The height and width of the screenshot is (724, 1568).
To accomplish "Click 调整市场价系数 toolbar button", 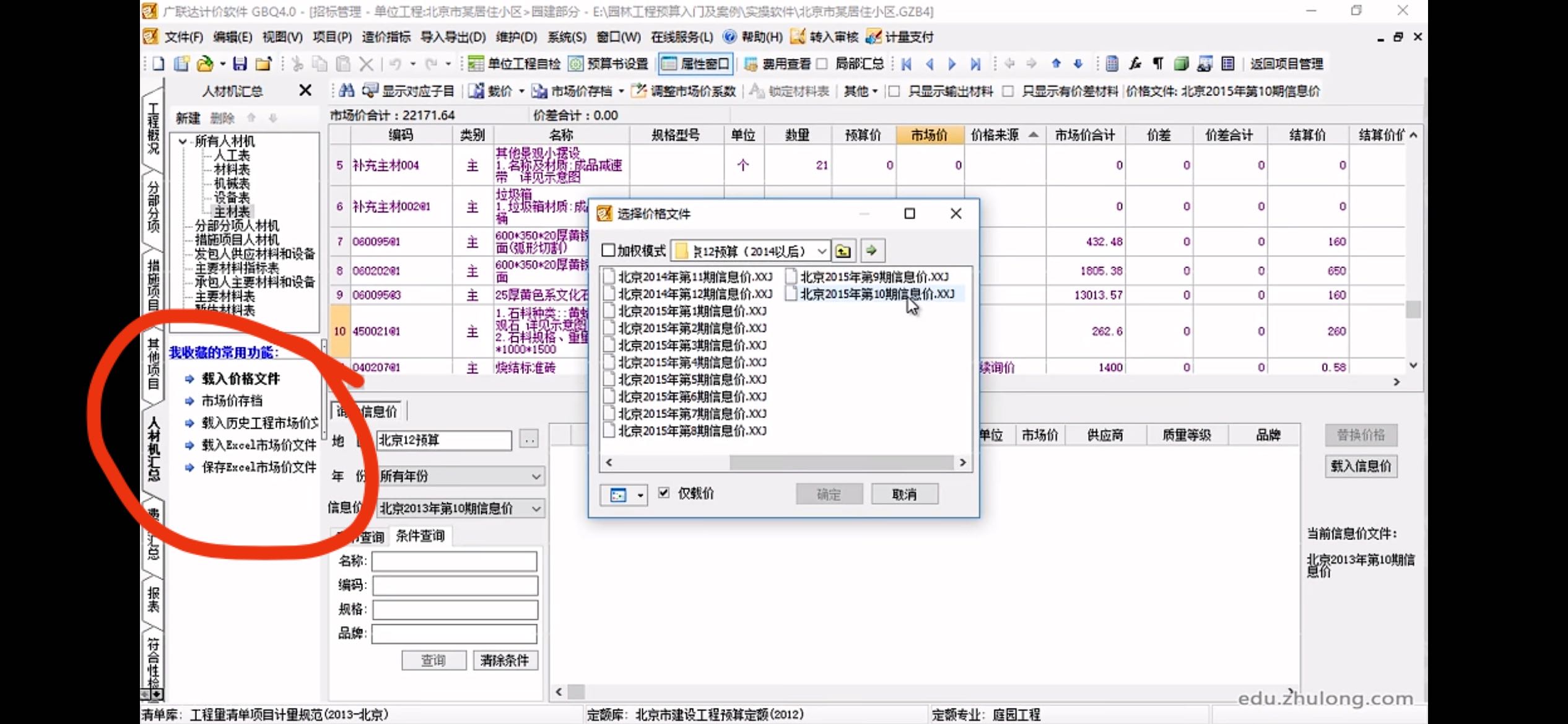I will pyautogui.click(x=684, y=91).
